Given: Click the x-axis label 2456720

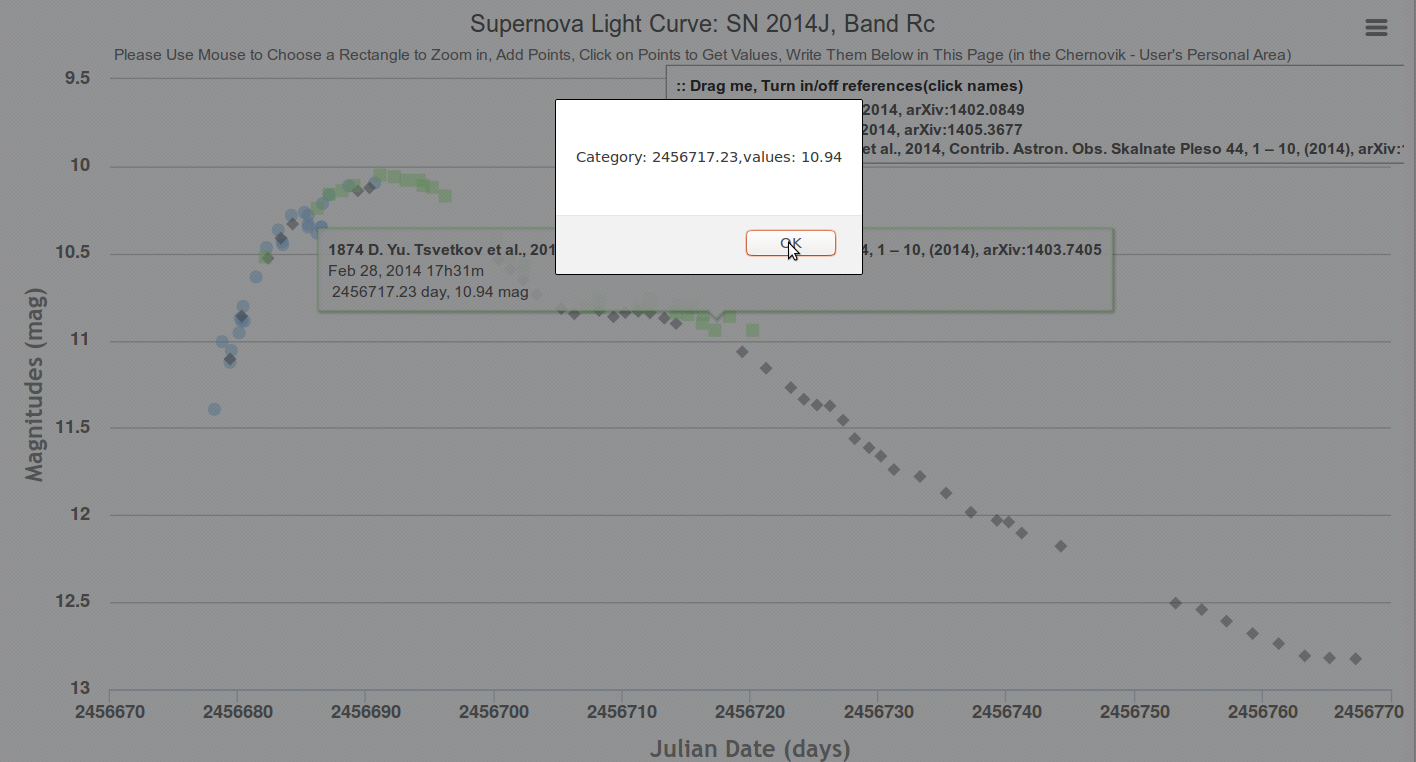Looking at the screenshot, I should 749,711.
